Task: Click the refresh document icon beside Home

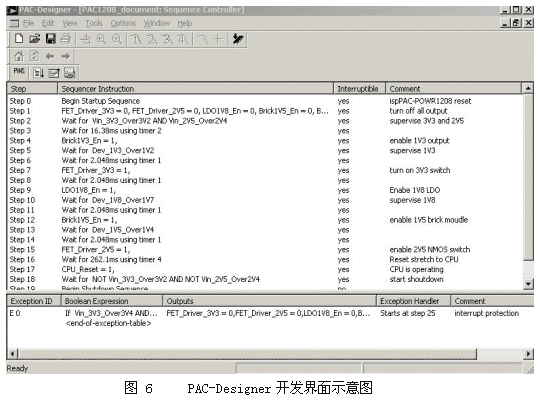Action: (x=34, y=56)
